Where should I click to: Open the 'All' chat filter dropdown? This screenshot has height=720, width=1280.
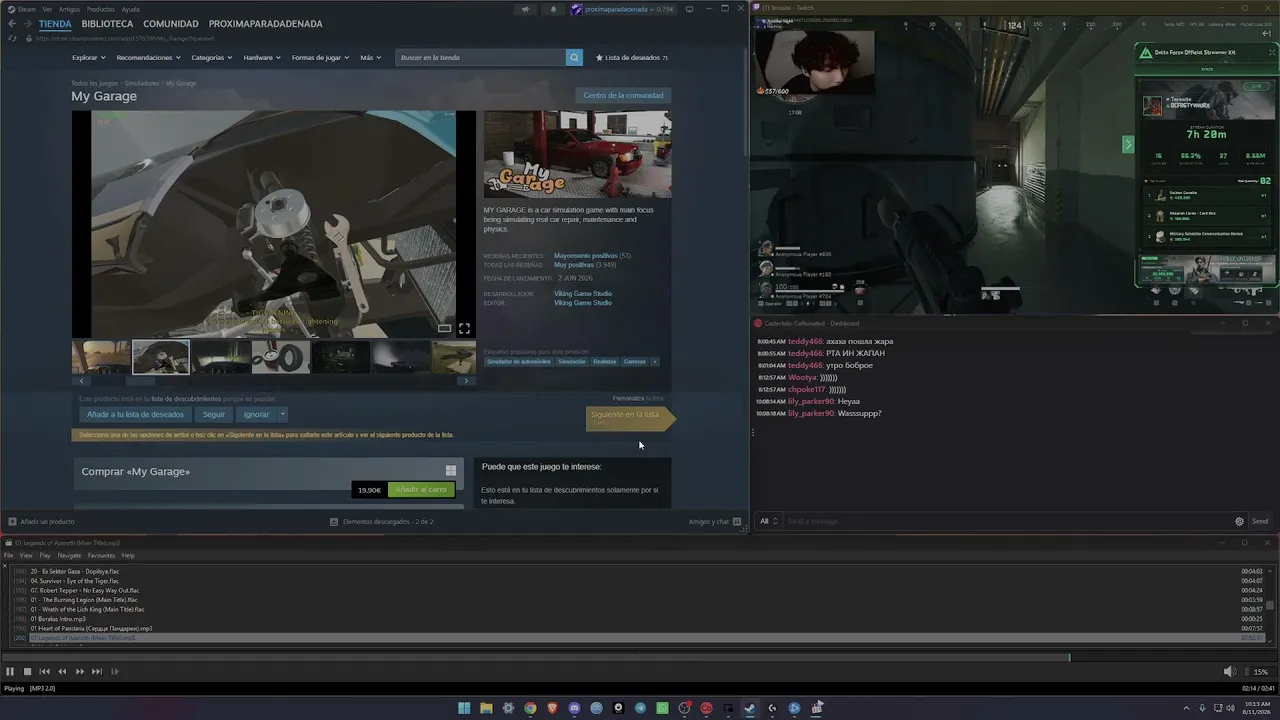tap(768, 521)
